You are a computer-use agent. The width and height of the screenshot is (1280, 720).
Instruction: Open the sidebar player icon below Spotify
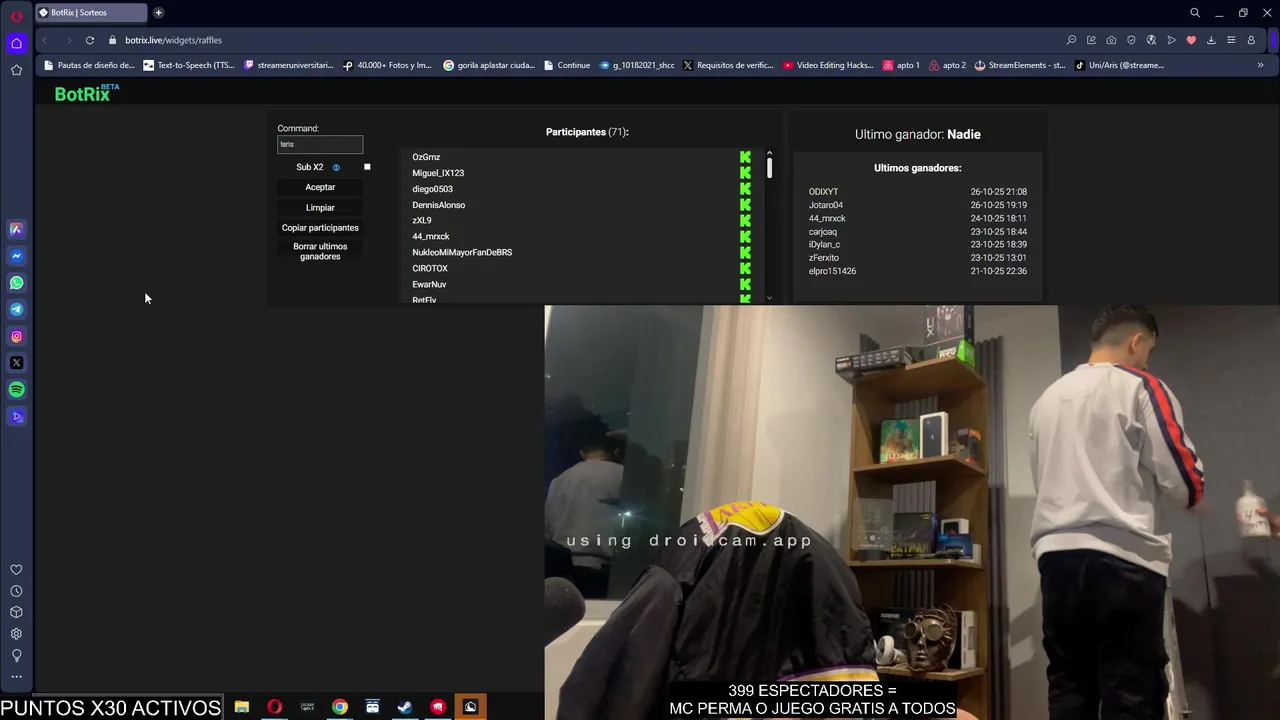tap(16, 417)
